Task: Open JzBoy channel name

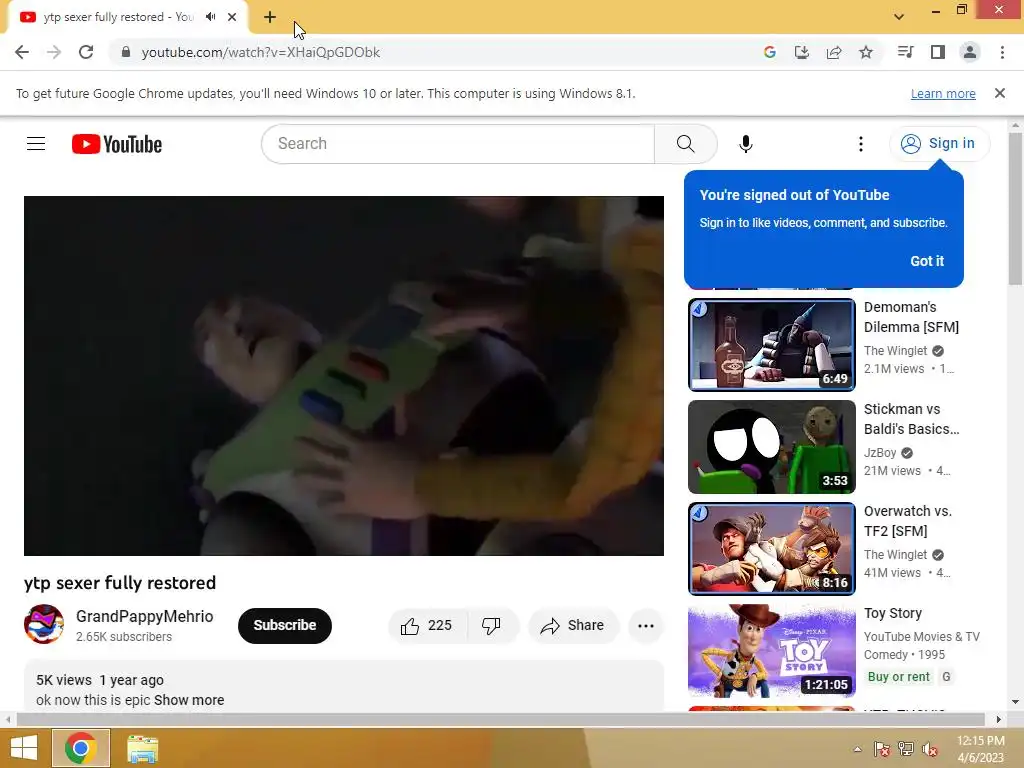Action: tap(880, 453)
